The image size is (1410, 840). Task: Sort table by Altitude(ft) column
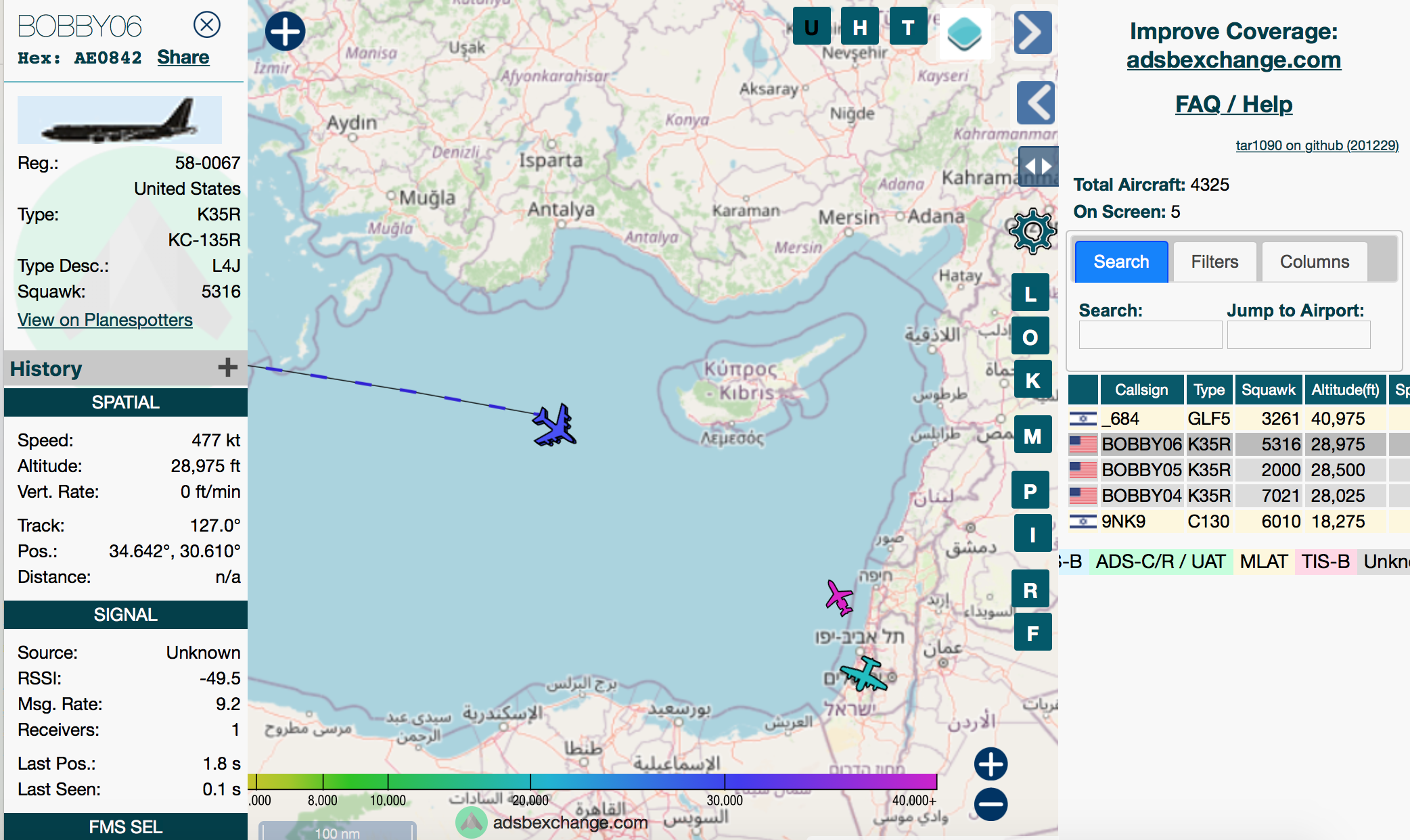click(1345, 390)
